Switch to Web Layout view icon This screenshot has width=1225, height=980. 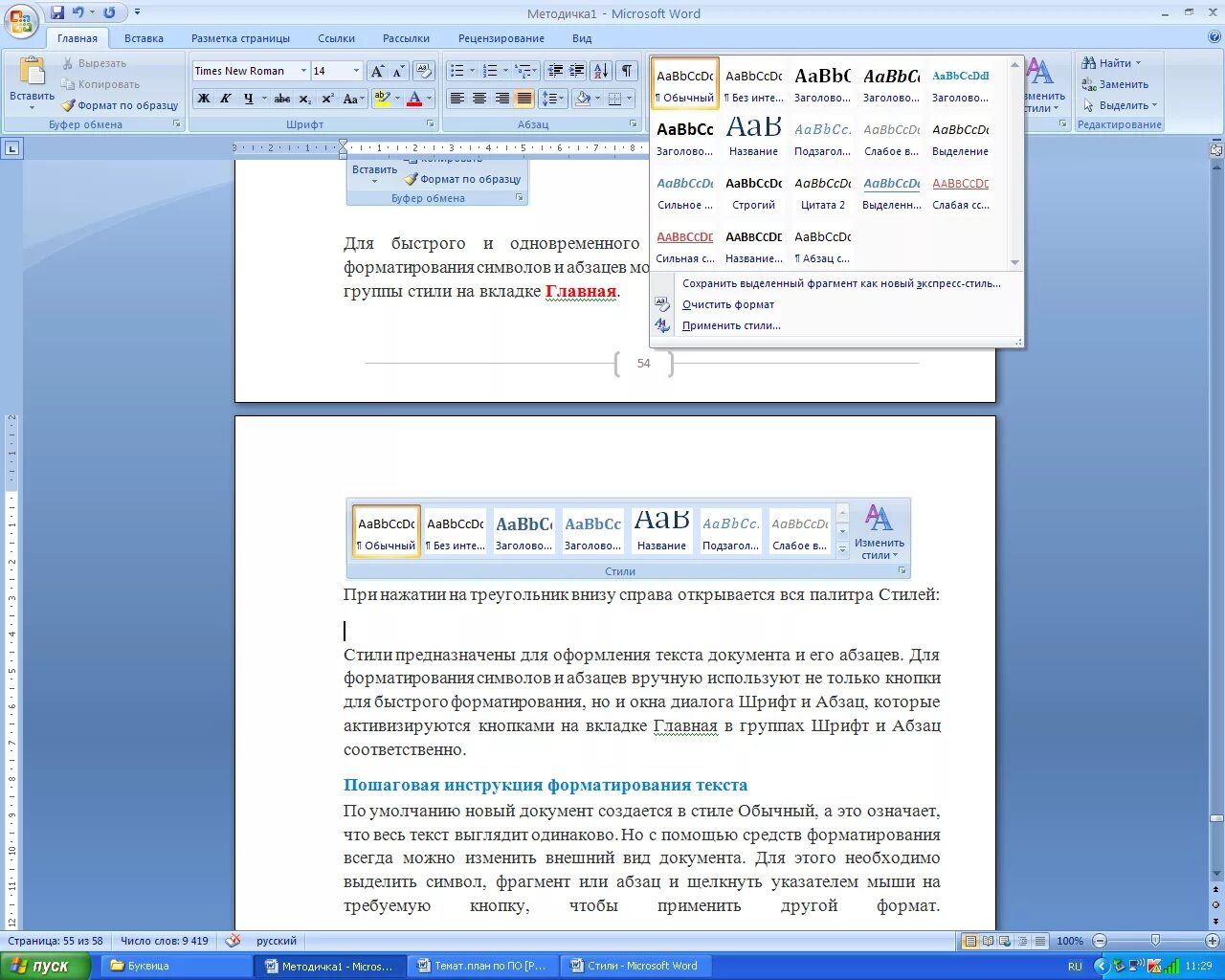pos(1006,941)
